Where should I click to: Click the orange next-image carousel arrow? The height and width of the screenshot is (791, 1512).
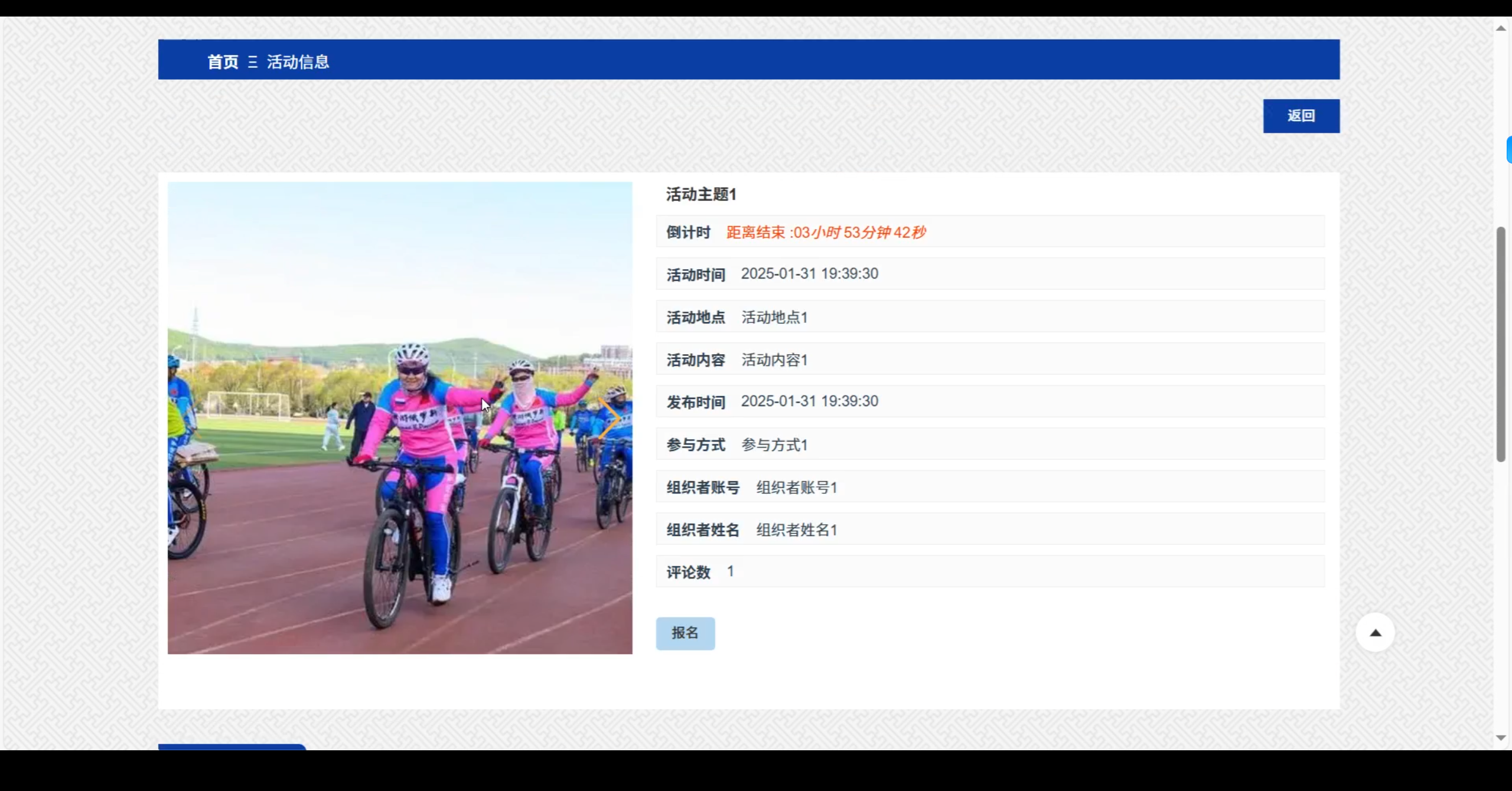[608, 418]
